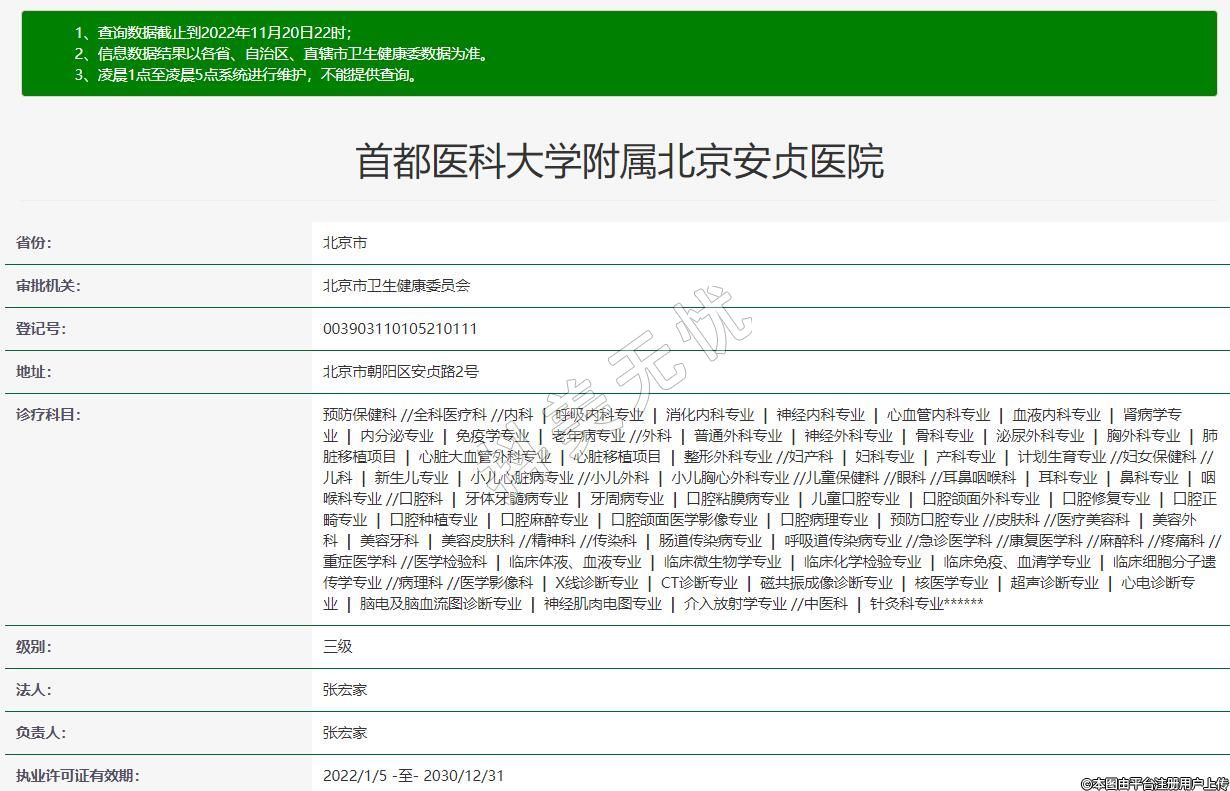Click the registration number 003903110105210111
1230x791 pixels.
click(400, 329)
